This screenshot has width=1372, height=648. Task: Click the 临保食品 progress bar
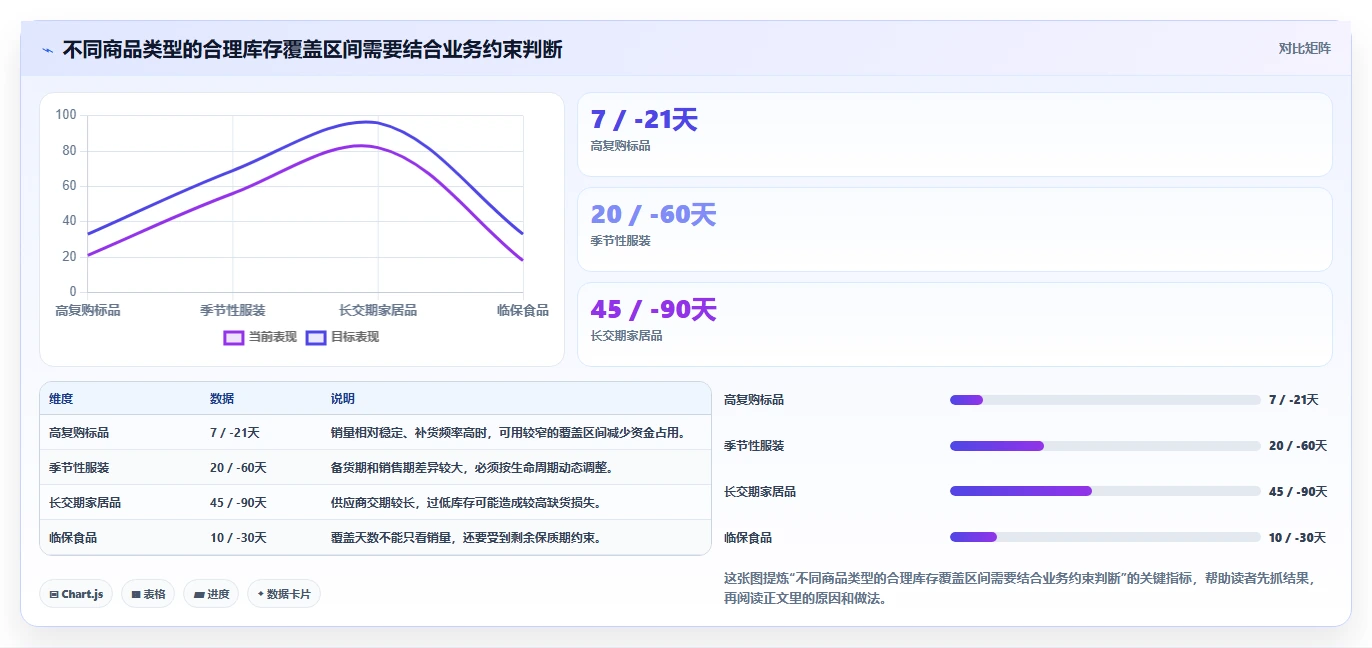click(x=1105, y=538)
